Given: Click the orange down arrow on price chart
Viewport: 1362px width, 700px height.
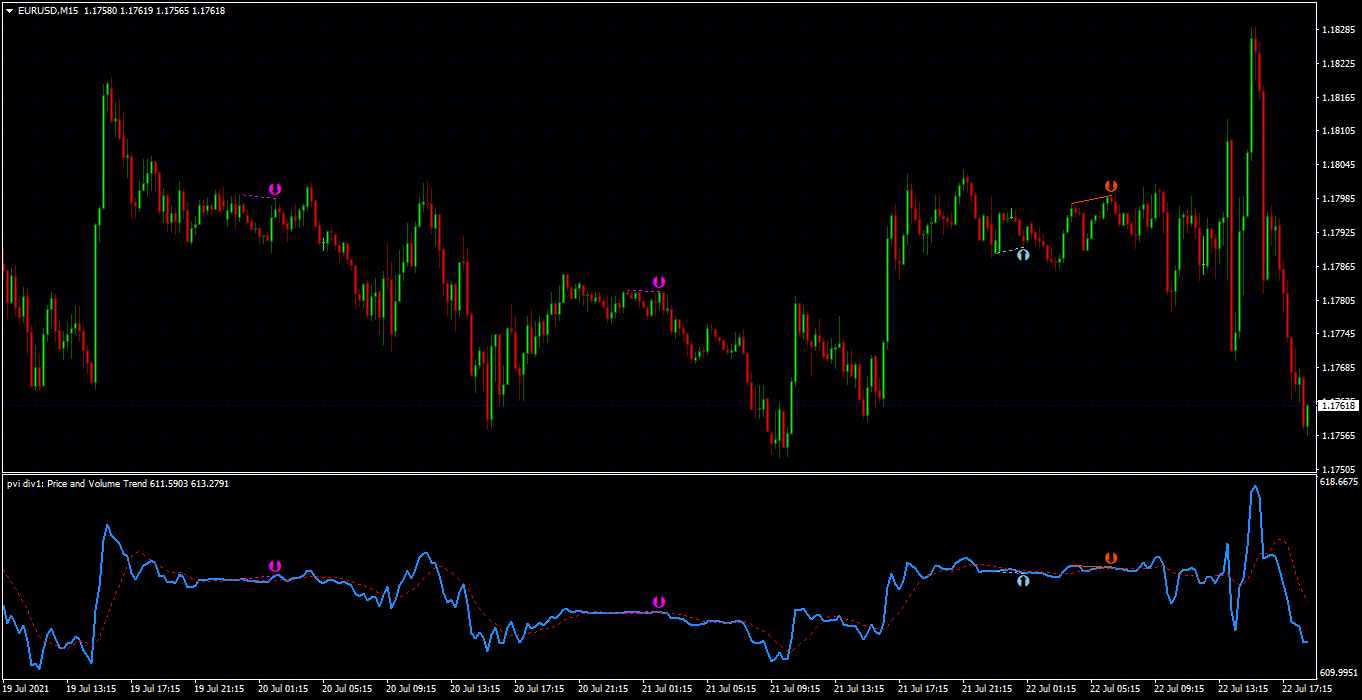Looking at the screenshot, I should [1110, 187].
